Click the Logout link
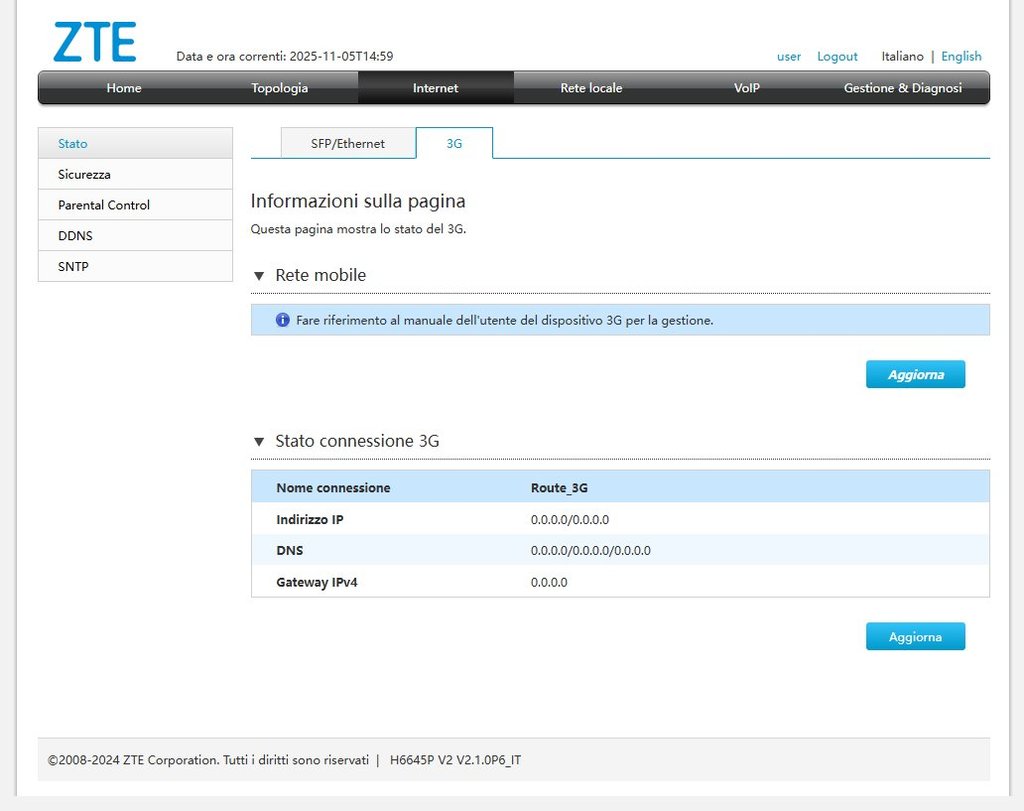The width and height of the screenshot is (1024, 811). (x=837, y=57)
